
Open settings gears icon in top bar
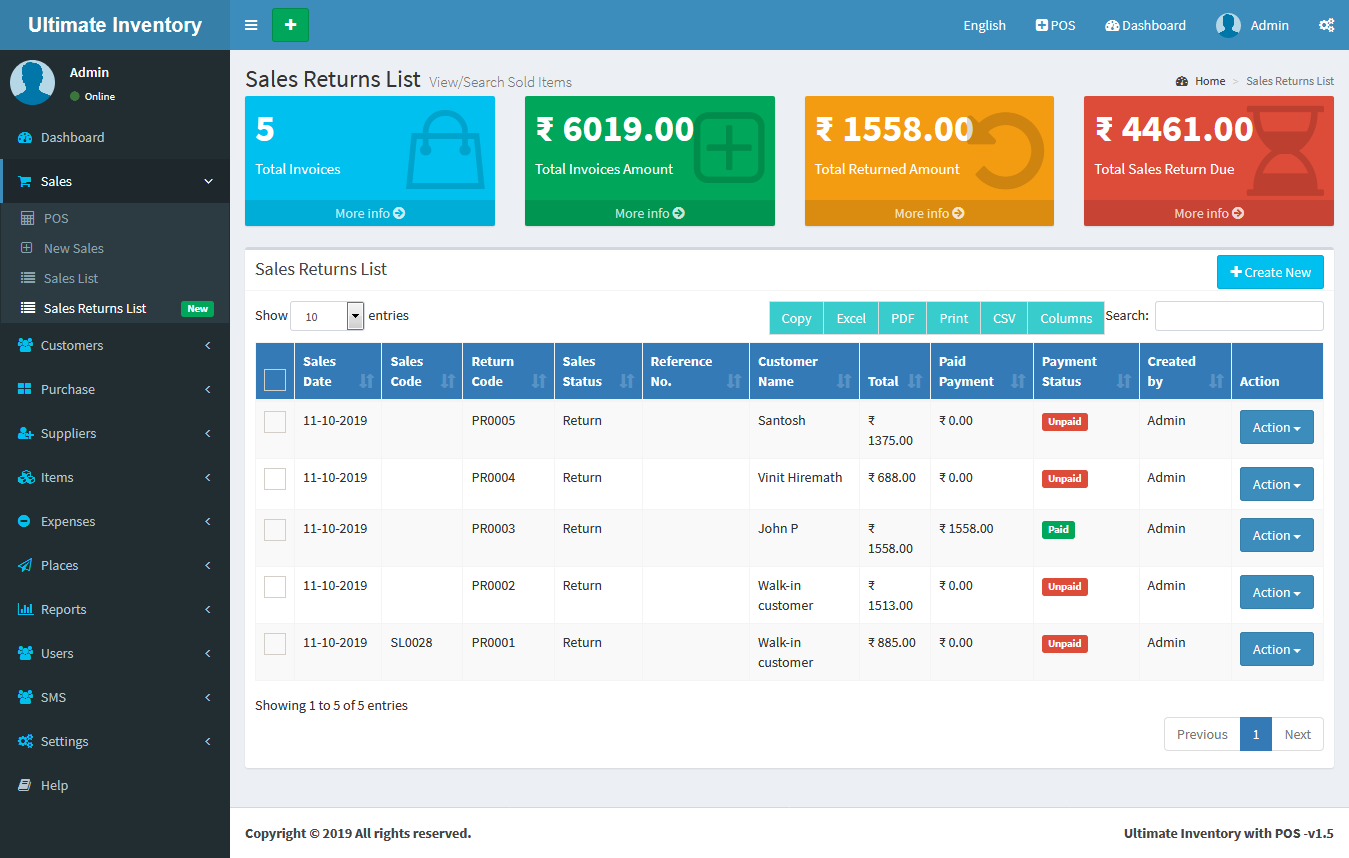(x=1326, y=25)
